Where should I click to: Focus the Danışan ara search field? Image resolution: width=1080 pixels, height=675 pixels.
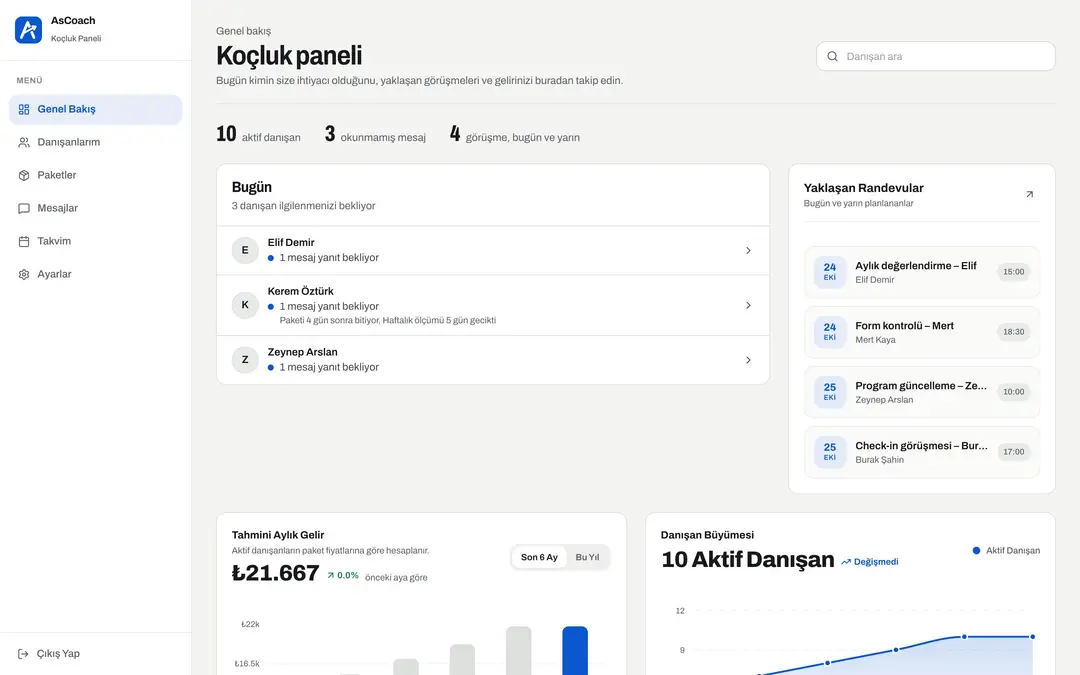(935, 56)
